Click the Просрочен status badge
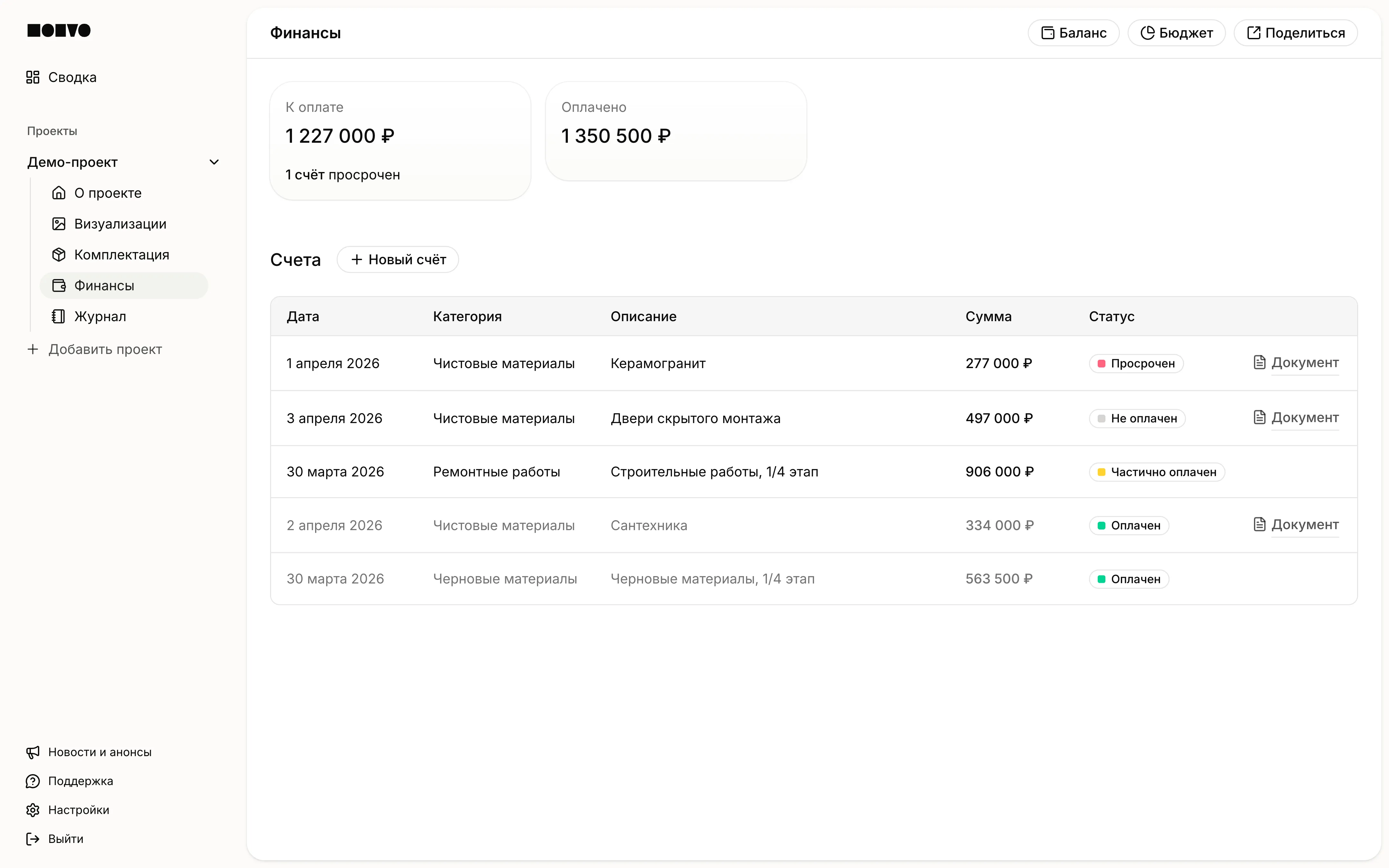Image resolution: width=1389 pixels, height=868 pixels. coord(1136,363)
